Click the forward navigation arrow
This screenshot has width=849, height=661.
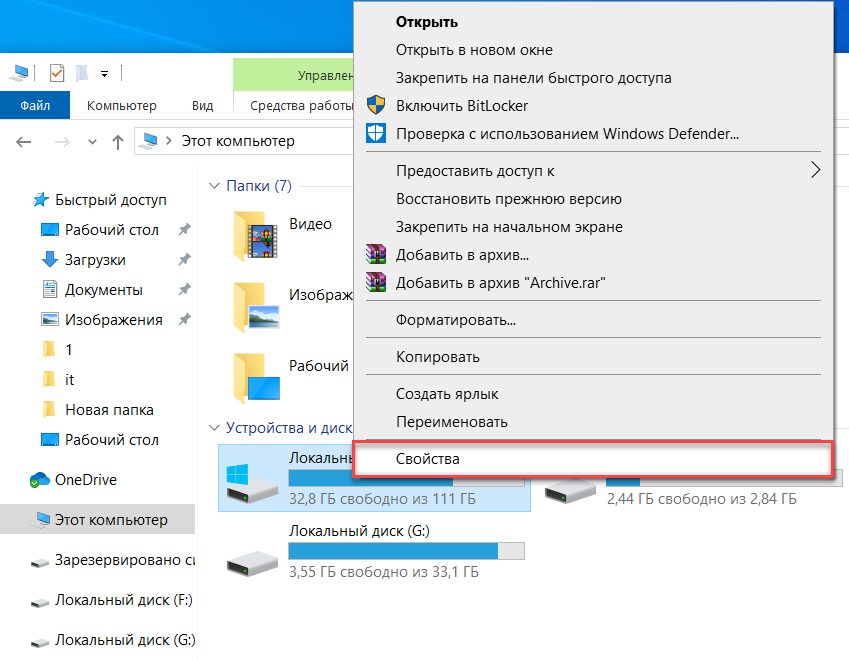(62, 142)
